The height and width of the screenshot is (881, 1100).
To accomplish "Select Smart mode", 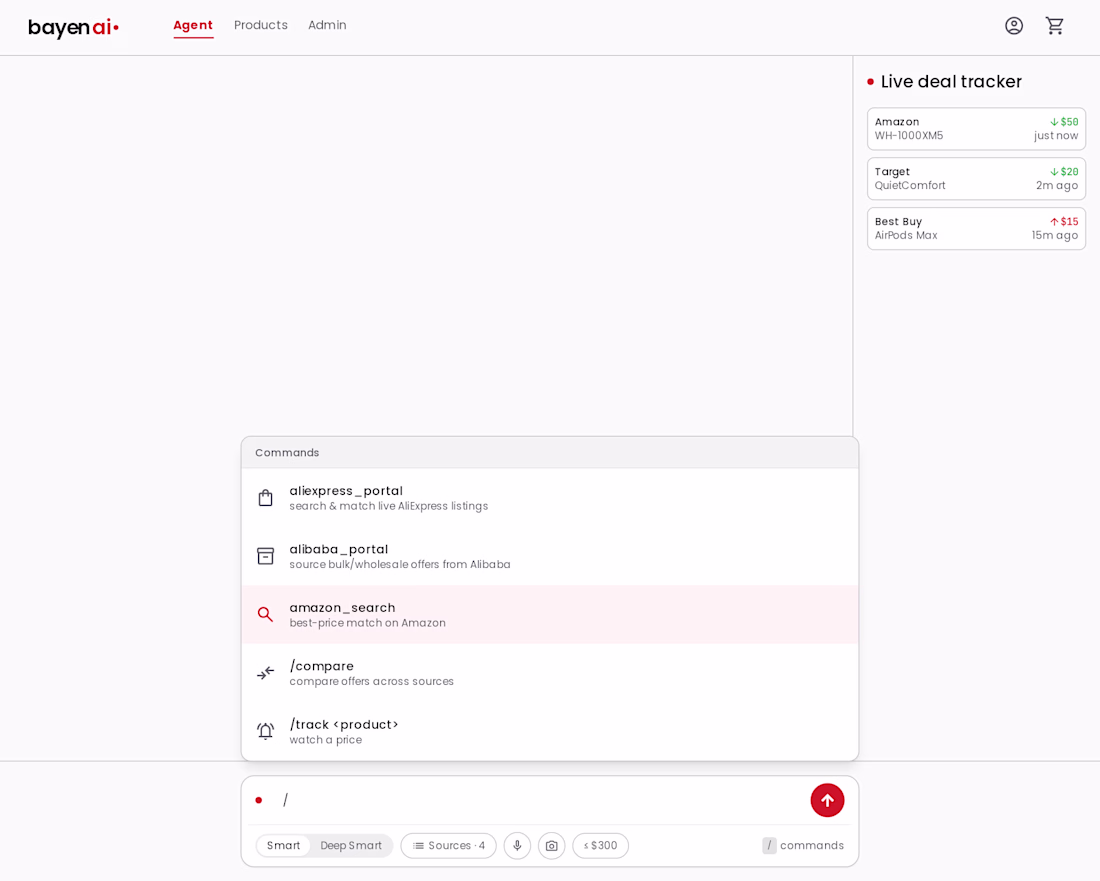I will [x=283, y=845].
